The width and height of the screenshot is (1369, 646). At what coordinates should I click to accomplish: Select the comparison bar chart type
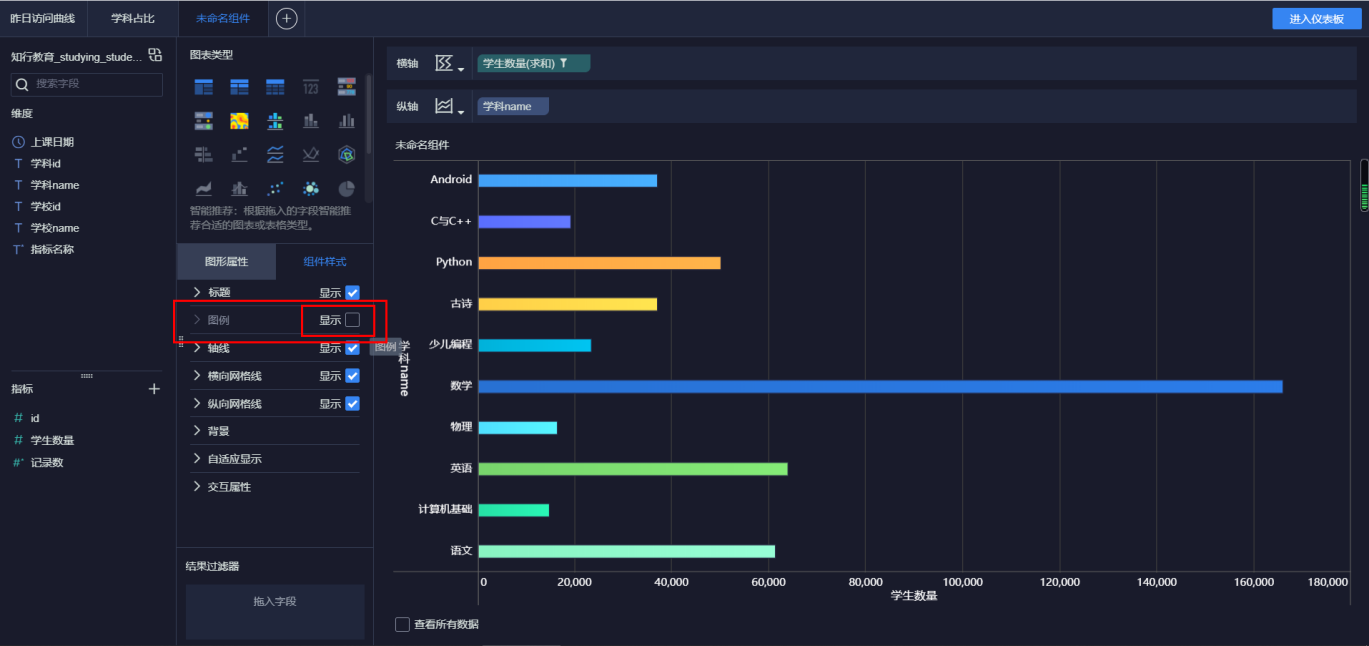pyautogui.click(x=203, y=154)
